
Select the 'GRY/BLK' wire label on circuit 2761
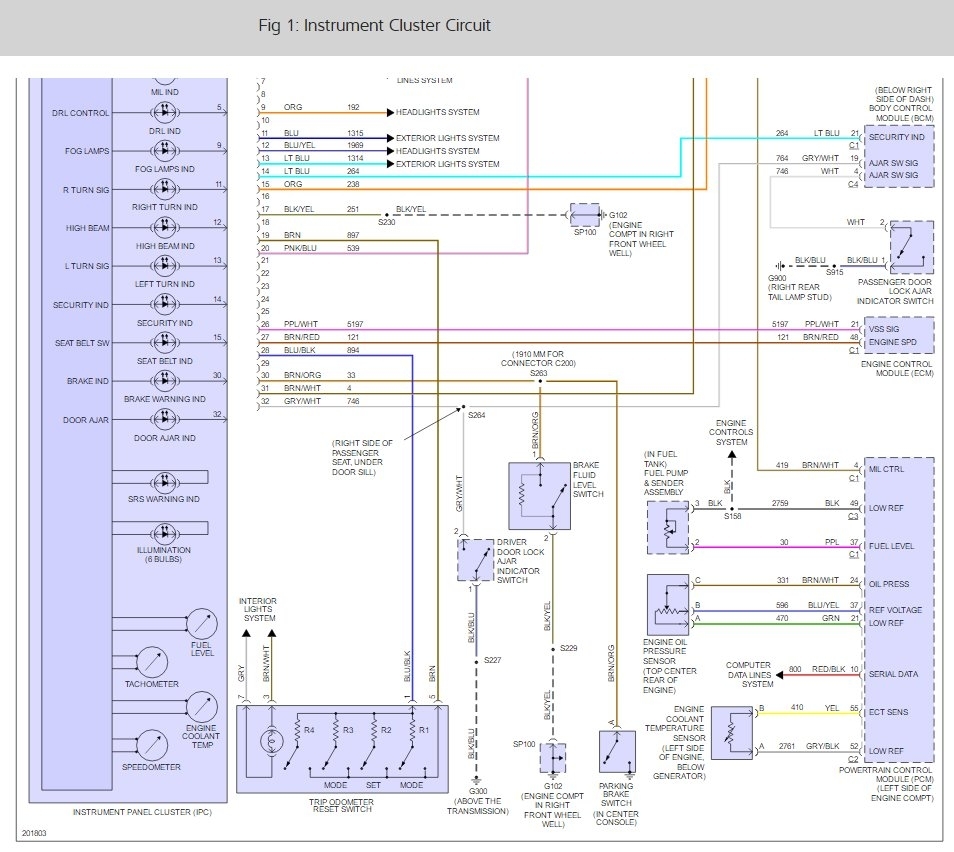point(823,746)
